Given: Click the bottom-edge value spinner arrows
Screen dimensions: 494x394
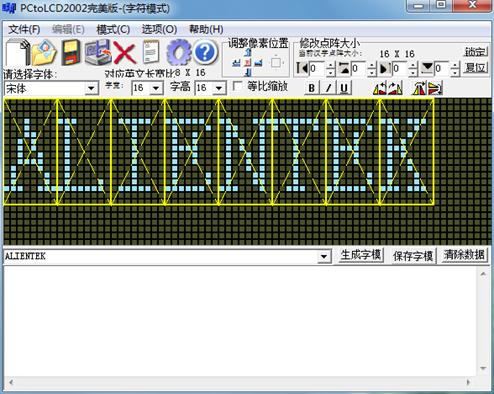Looking at the screenshot, I should pos(455,69).
